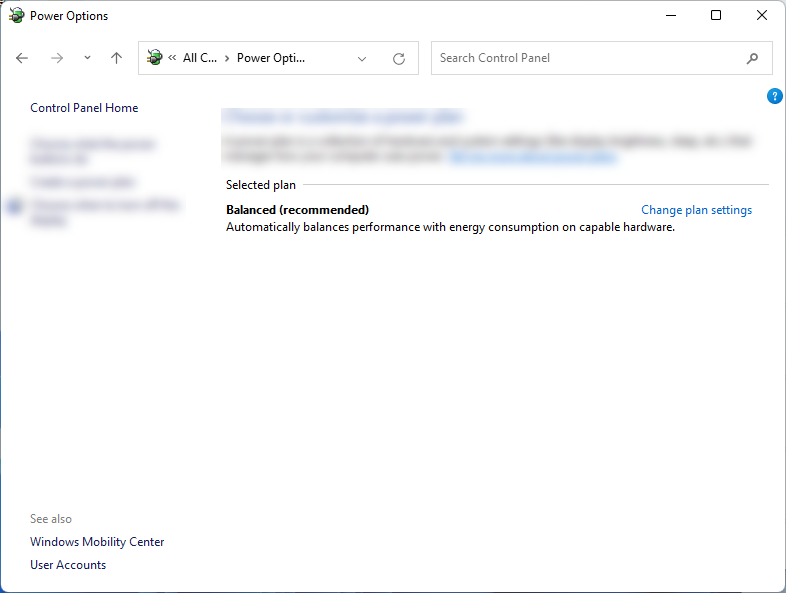Minimize the Power Options window
Screen dimensions: 786x593
click(x=671, y=16)
